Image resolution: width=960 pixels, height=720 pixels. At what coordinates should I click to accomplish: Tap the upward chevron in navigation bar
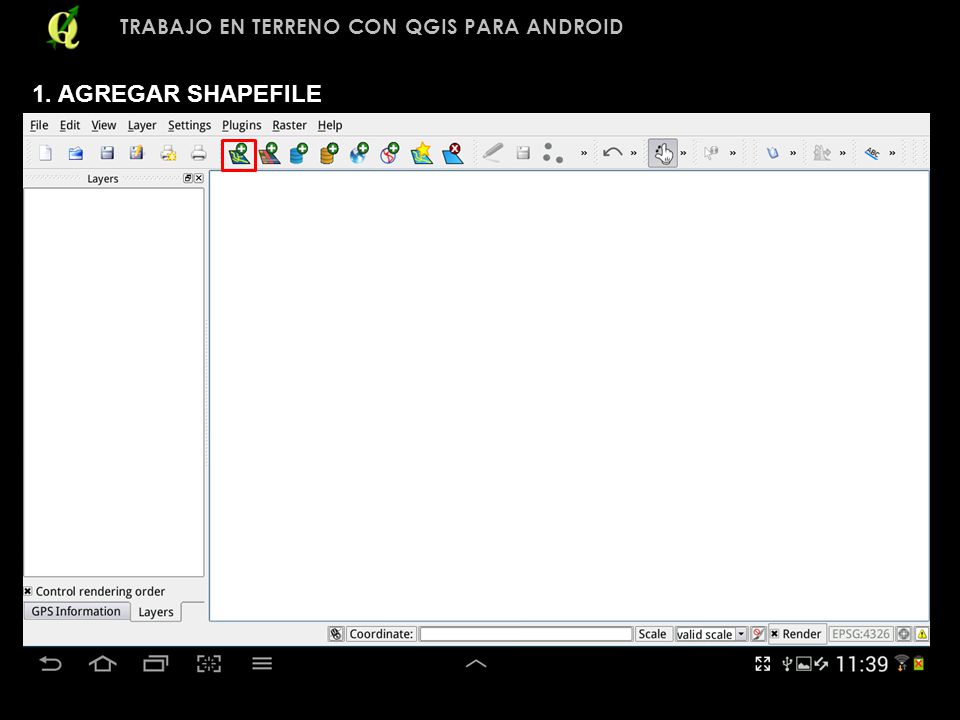476,663
